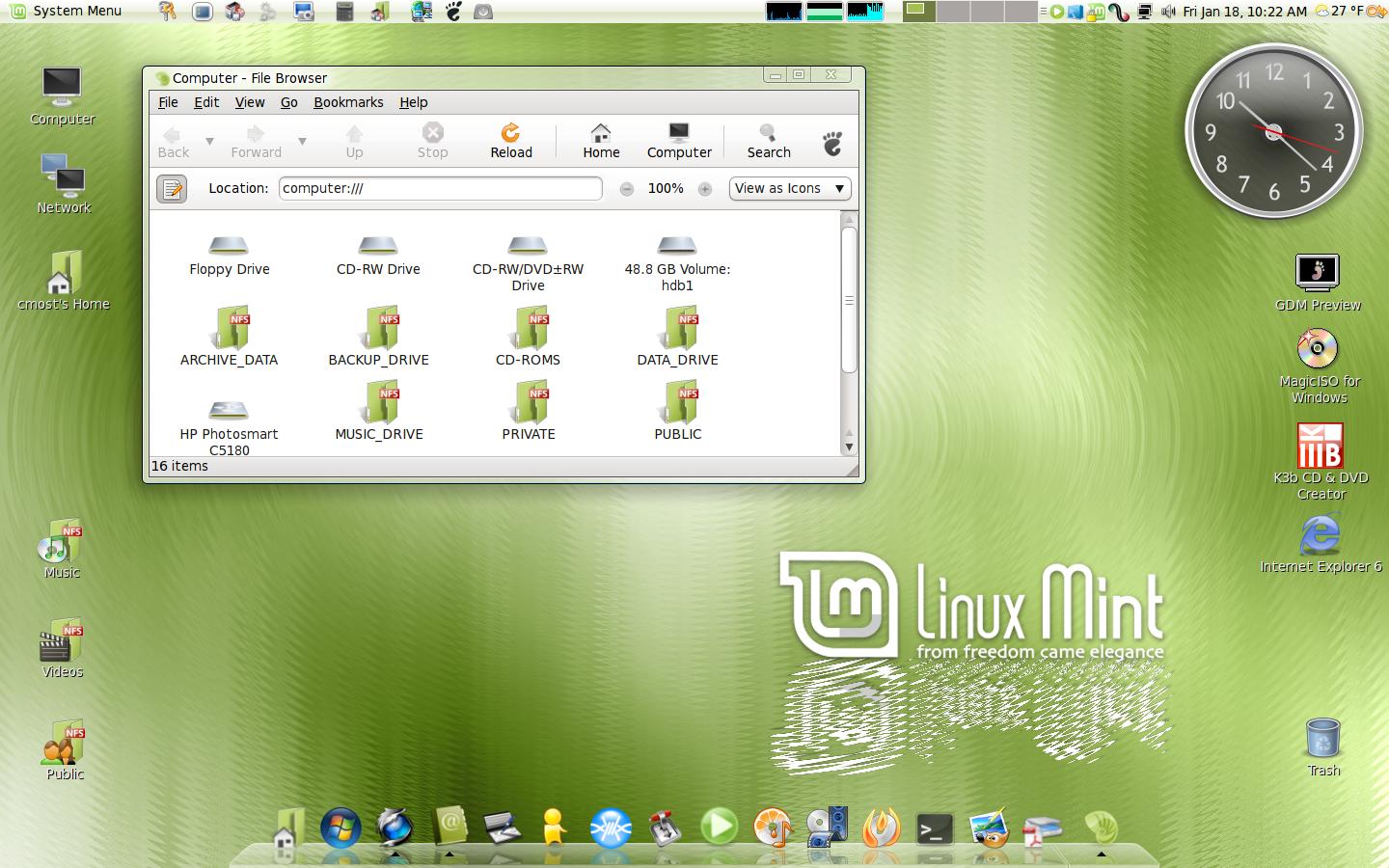Go to Home in File Browser toolbar
Image resolution: width=1389 pixels, height=868 pixels.
tap(601, 141)
